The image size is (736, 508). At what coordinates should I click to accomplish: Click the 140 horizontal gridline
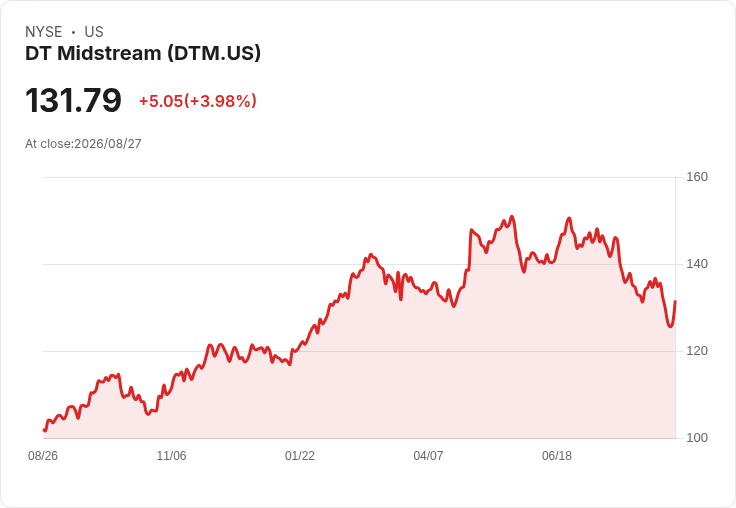click(359, 264)
